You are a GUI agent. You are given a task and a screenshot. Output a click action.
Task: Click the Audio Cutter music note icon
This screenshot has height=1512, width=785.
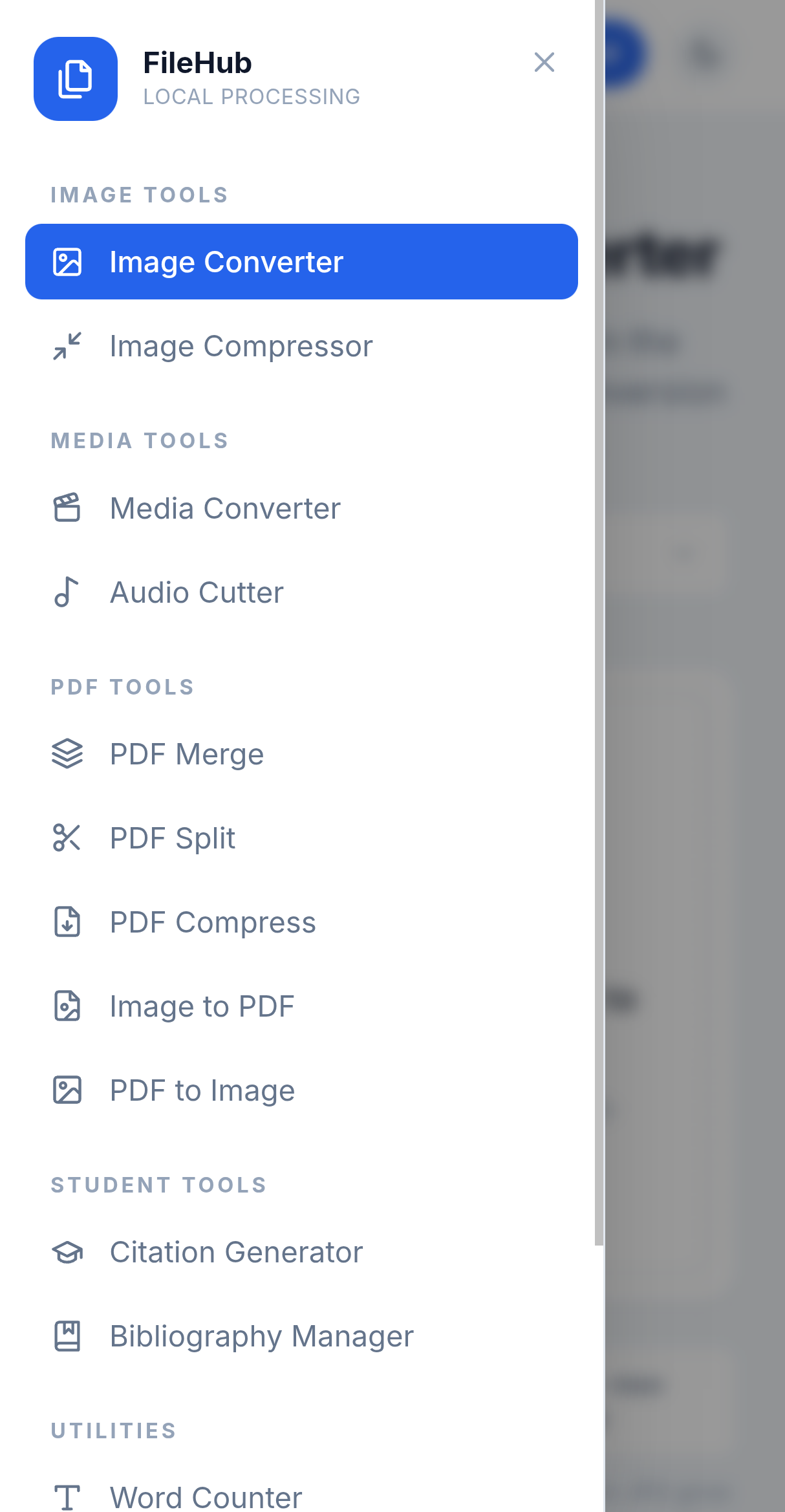pos(67,592)
